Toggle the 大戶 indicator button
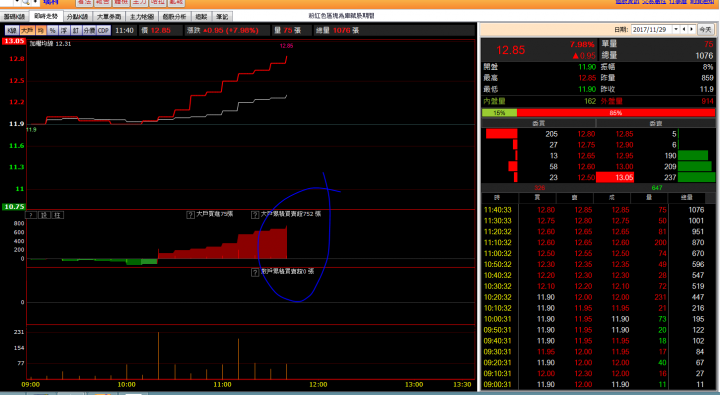The image size is (720, 395). coord(27,30)
